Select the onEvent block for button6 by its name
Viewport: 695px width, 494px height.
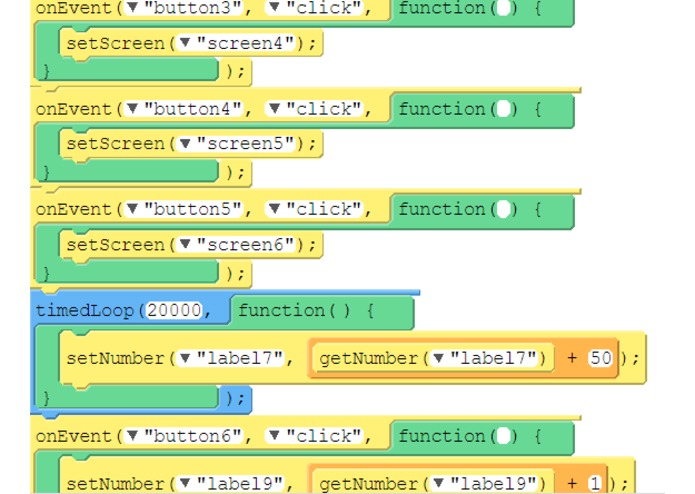click(74, 436)
